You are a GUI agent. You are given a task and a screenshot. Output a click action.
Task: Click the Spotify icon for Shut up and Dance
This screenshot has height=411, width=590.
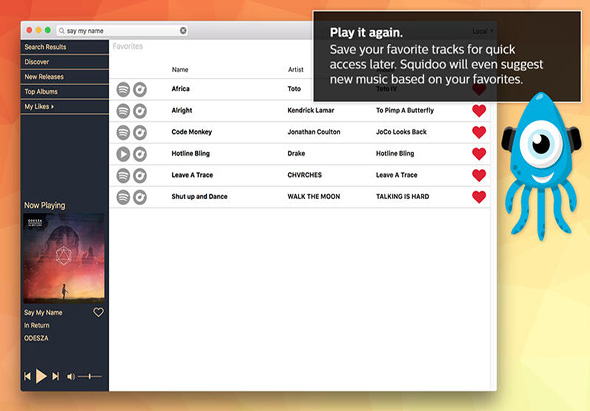tap(123, 197)
